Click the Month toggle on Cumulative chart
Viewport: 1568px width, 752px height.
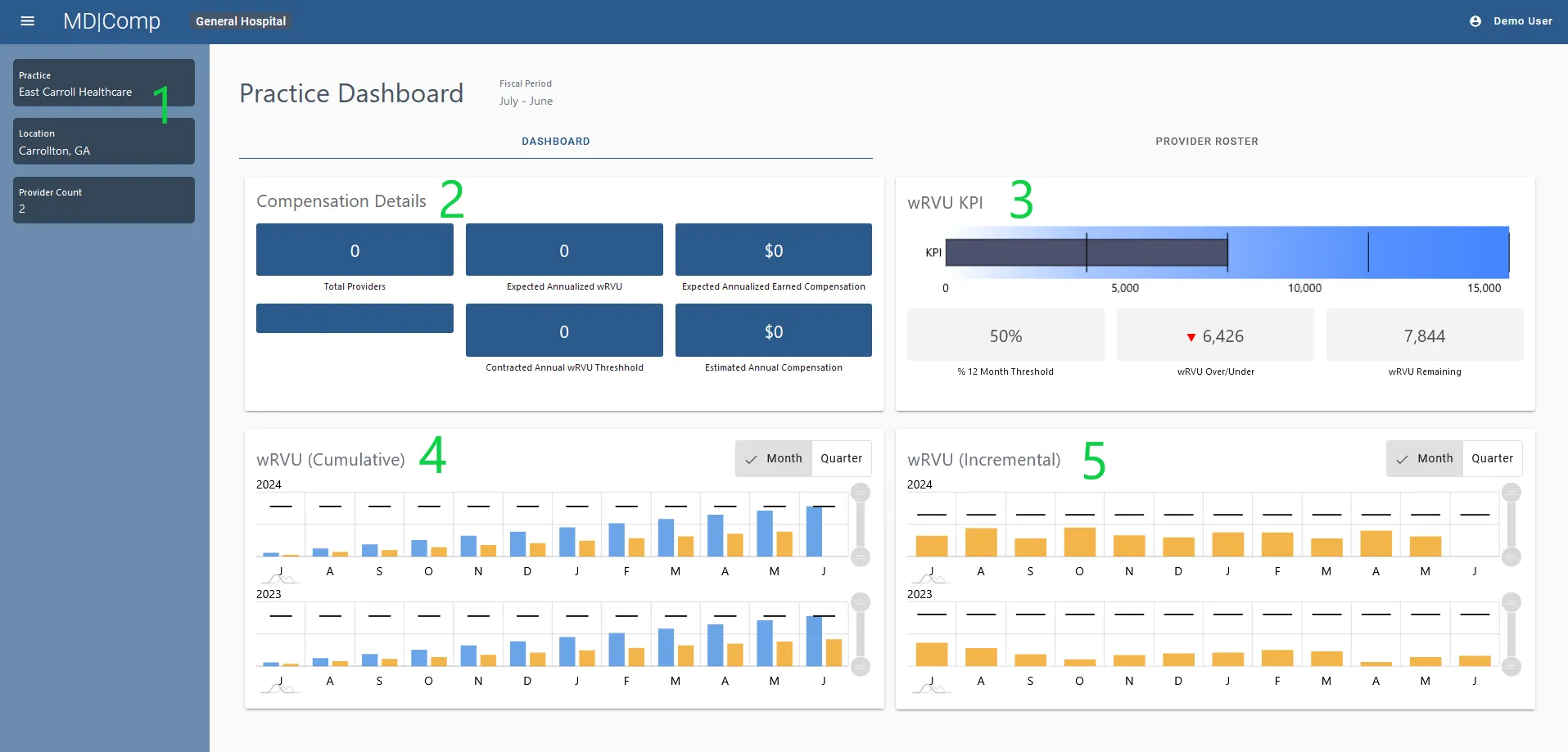(x=784, y=458)
